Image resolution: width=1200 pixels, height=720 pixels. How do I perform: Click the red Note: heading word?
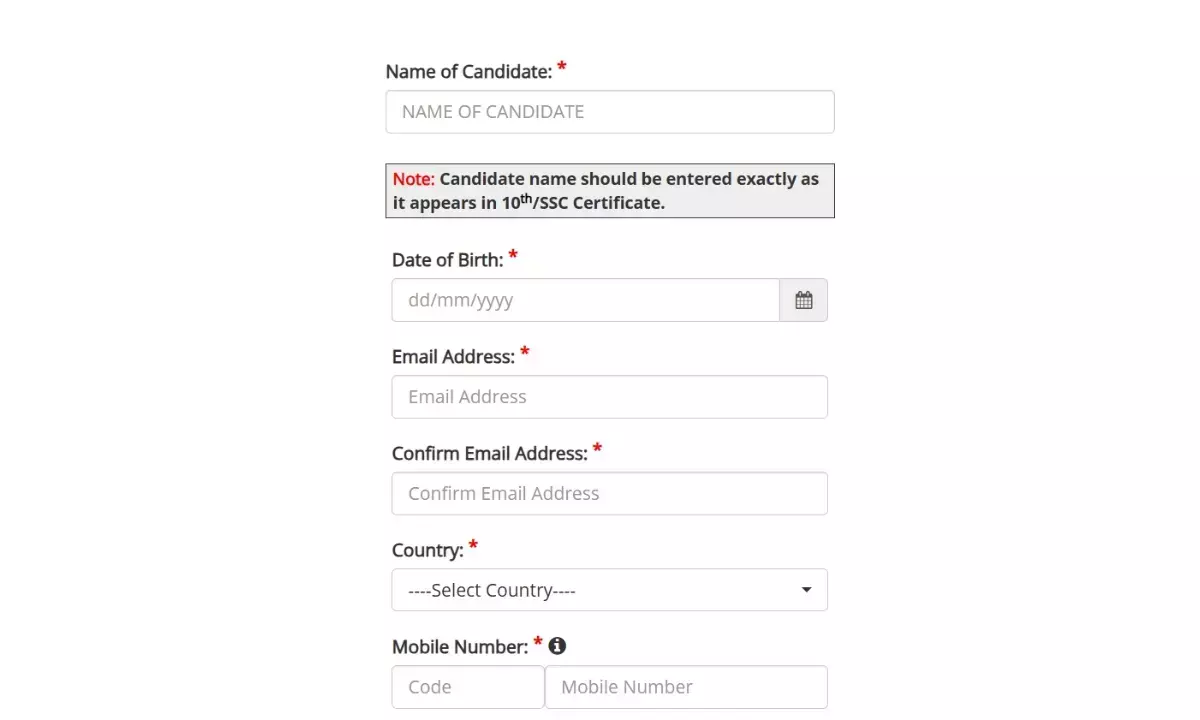click(x=413, y=179)
